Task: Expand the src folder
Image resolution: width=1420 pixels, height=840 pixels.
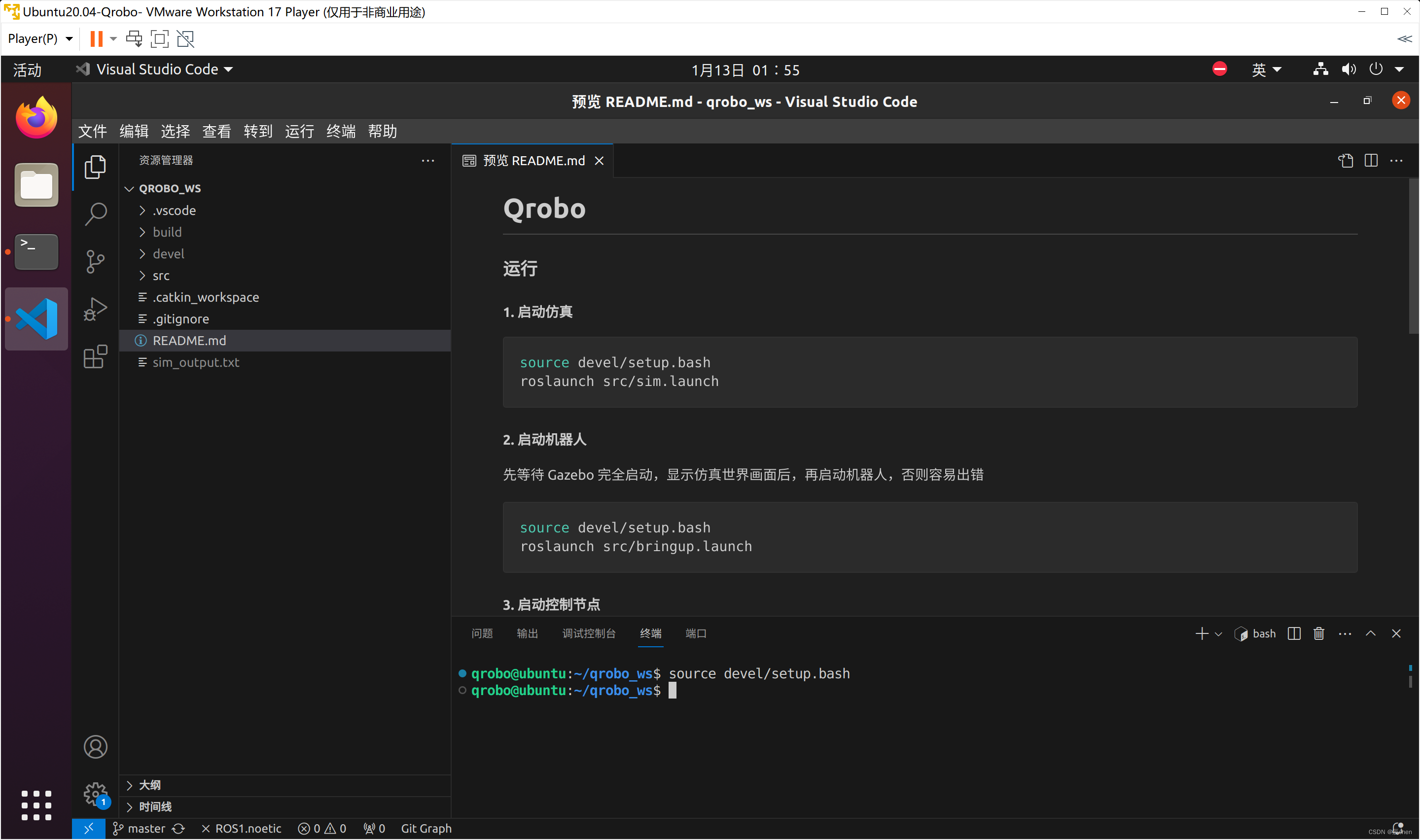Action: [285, 276]
